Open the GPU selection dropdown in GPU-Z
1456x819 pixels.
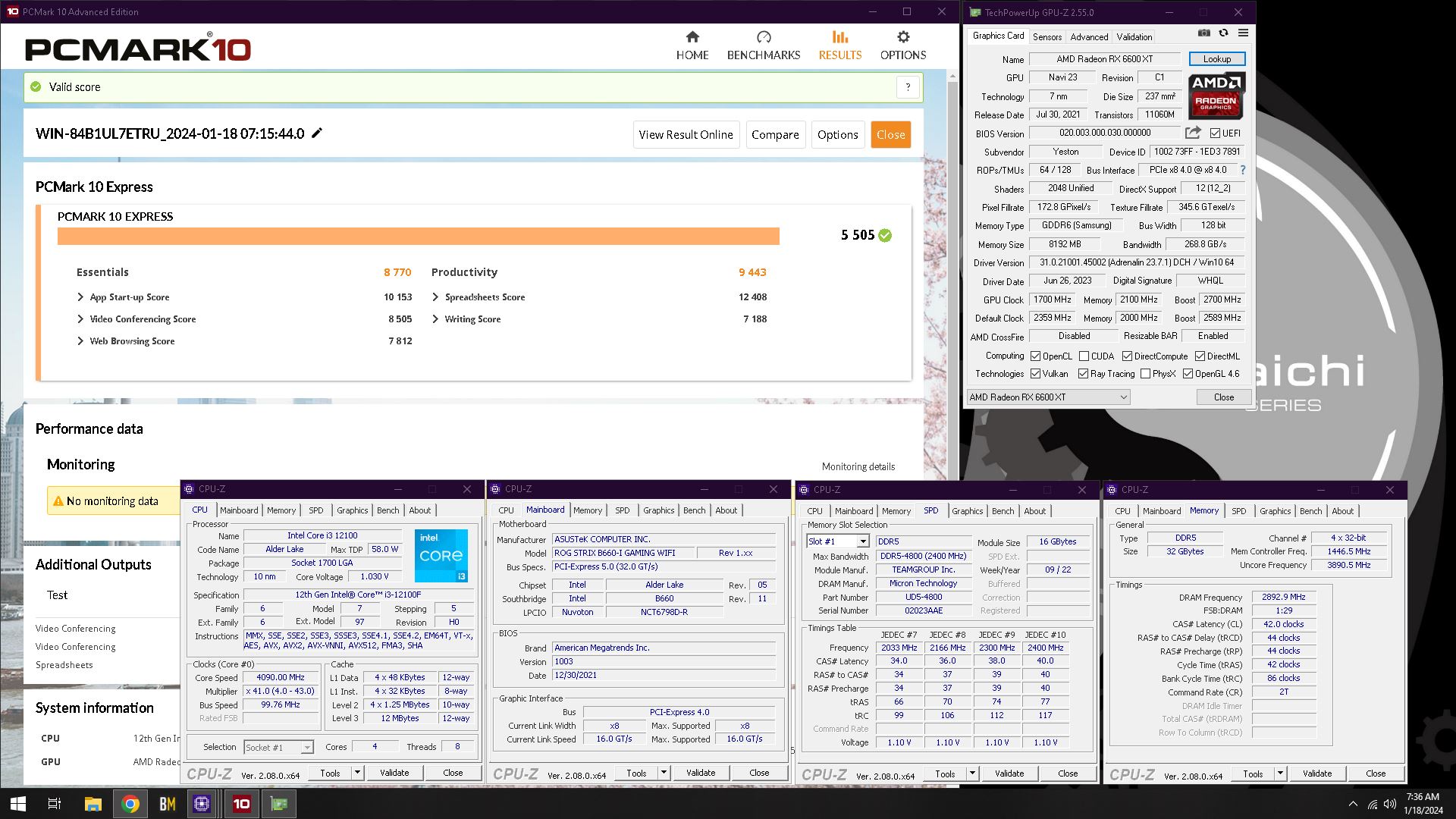pos(1048,397)
